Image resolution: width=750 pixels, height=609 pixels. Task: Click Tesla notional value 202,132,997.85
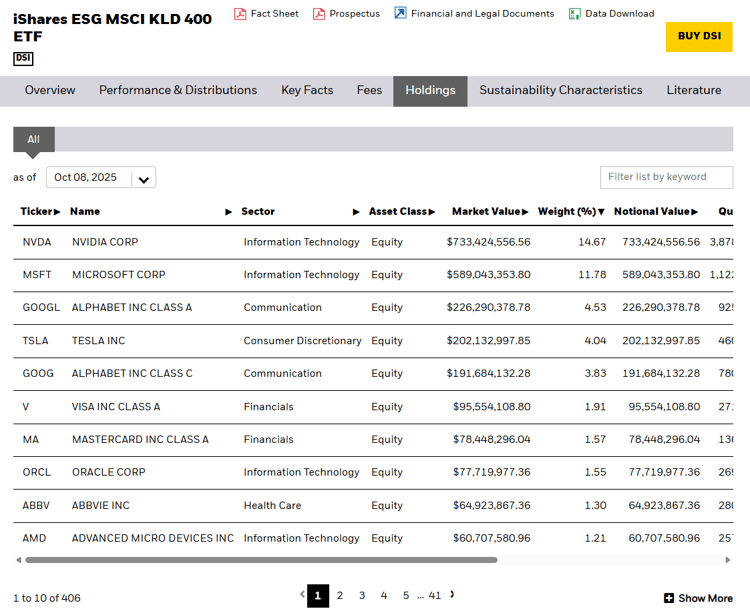(661, 341)
